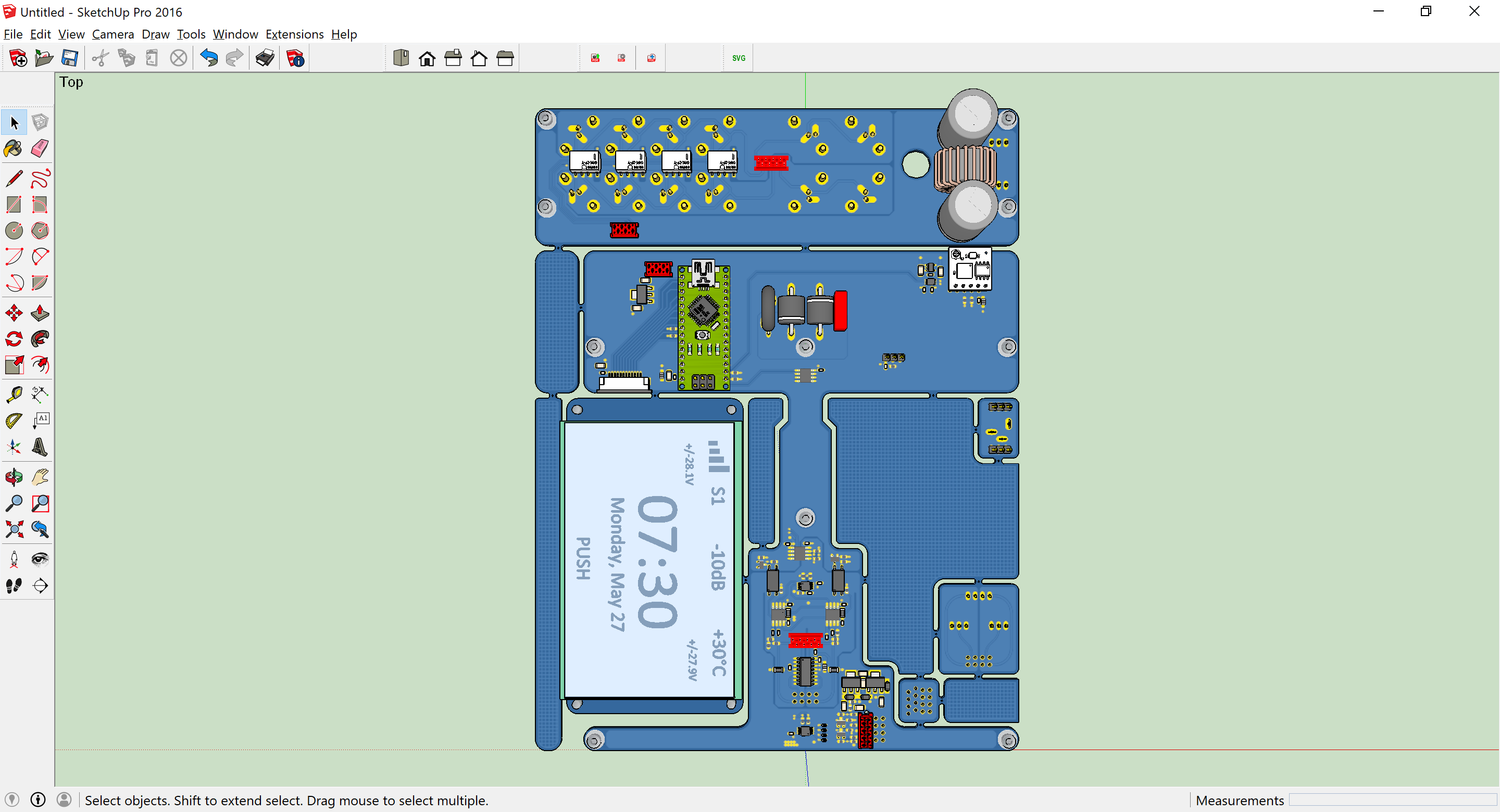Select the Rotate tool
The width and height of the screenshot is (1500, 812).
(x=14, y=339)
